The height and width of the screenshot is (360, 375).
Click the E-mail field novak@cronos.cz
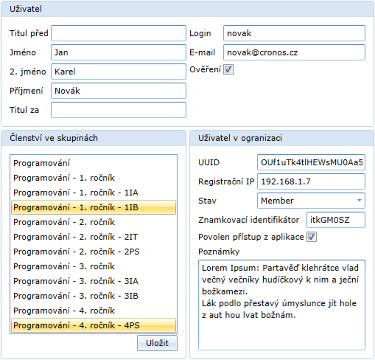coord(294,52)
